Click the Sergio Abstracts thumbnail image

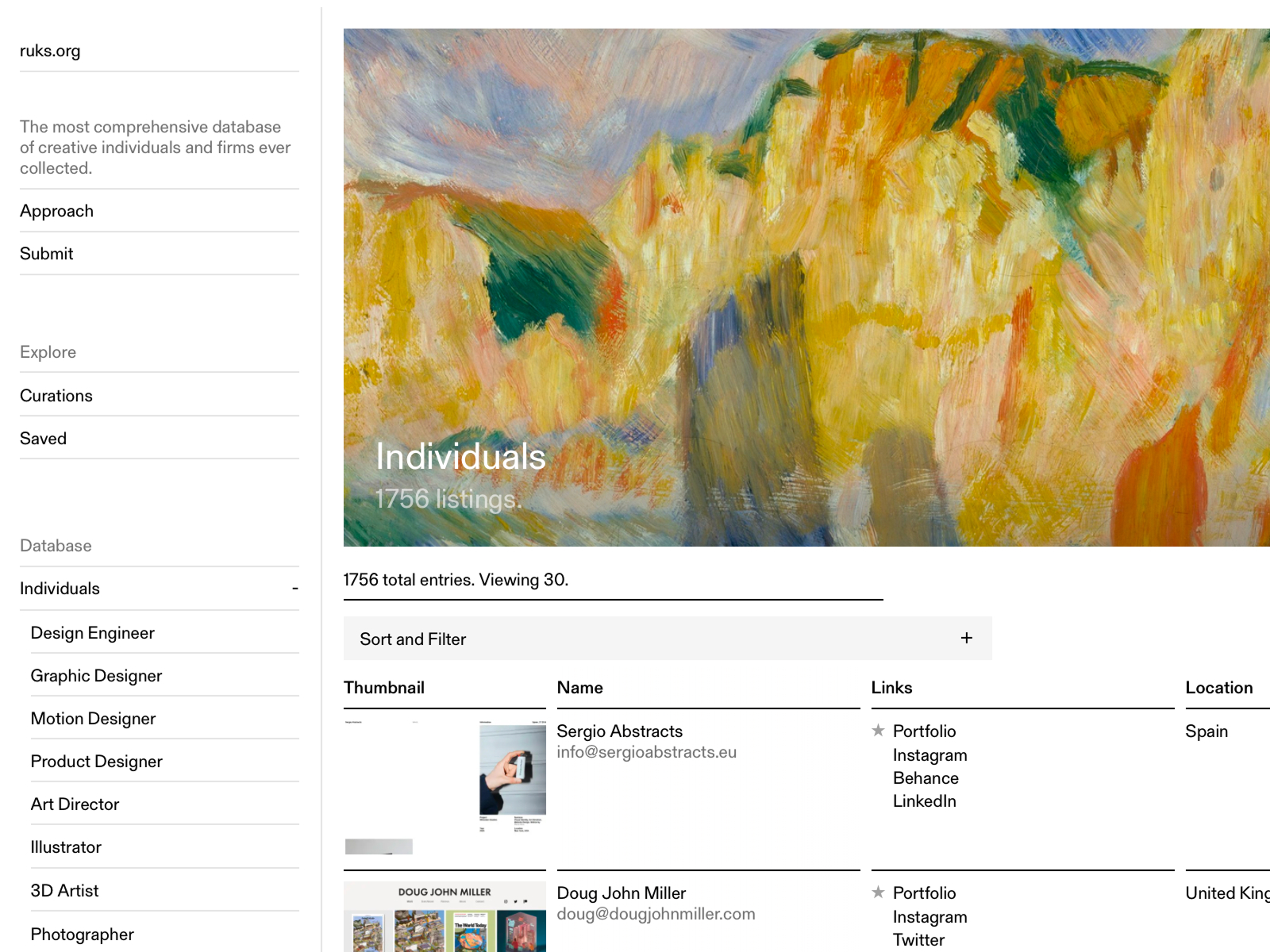coord(444,785)
